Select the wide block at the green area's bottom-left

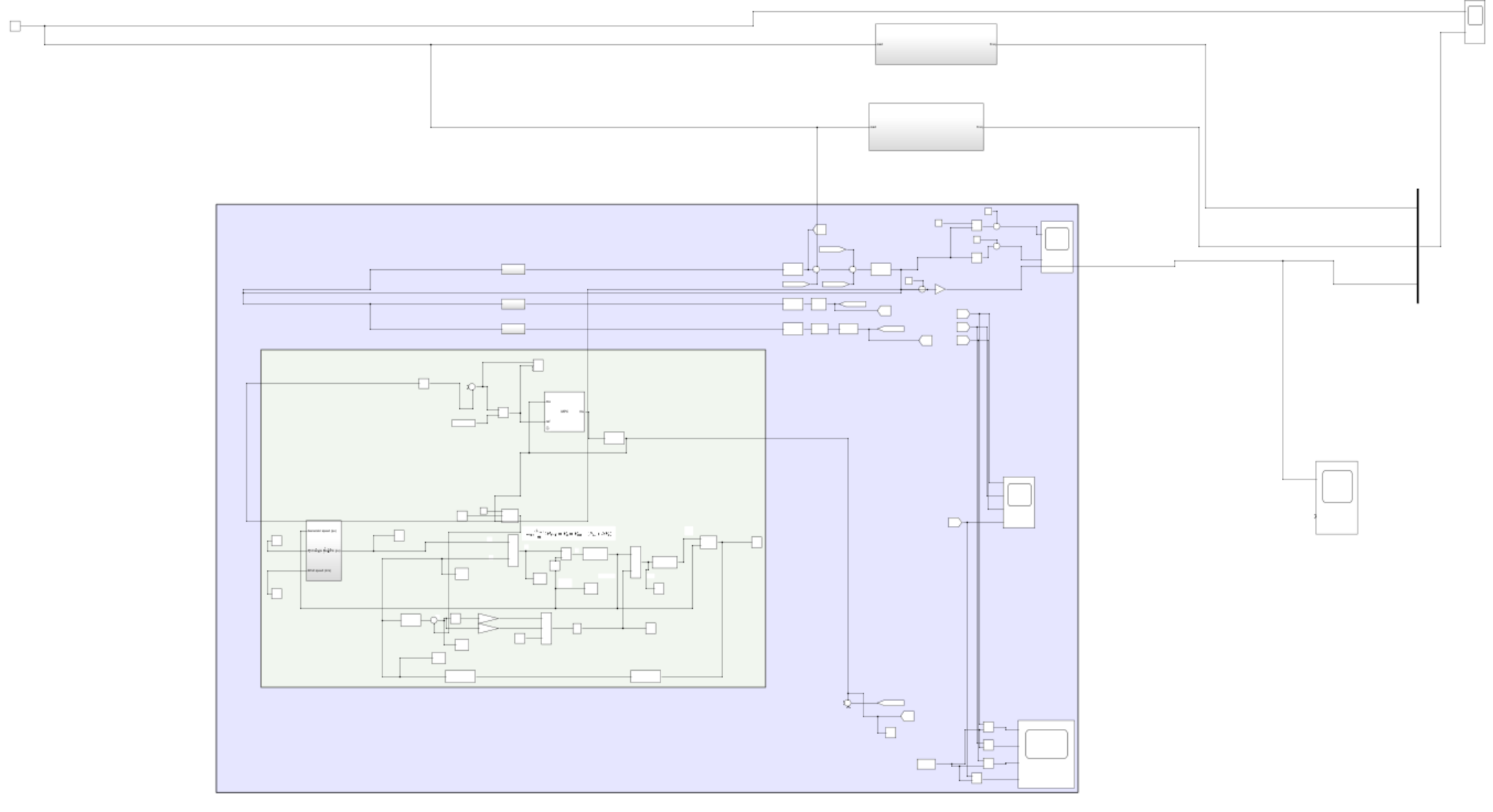[x=460, y=676]
